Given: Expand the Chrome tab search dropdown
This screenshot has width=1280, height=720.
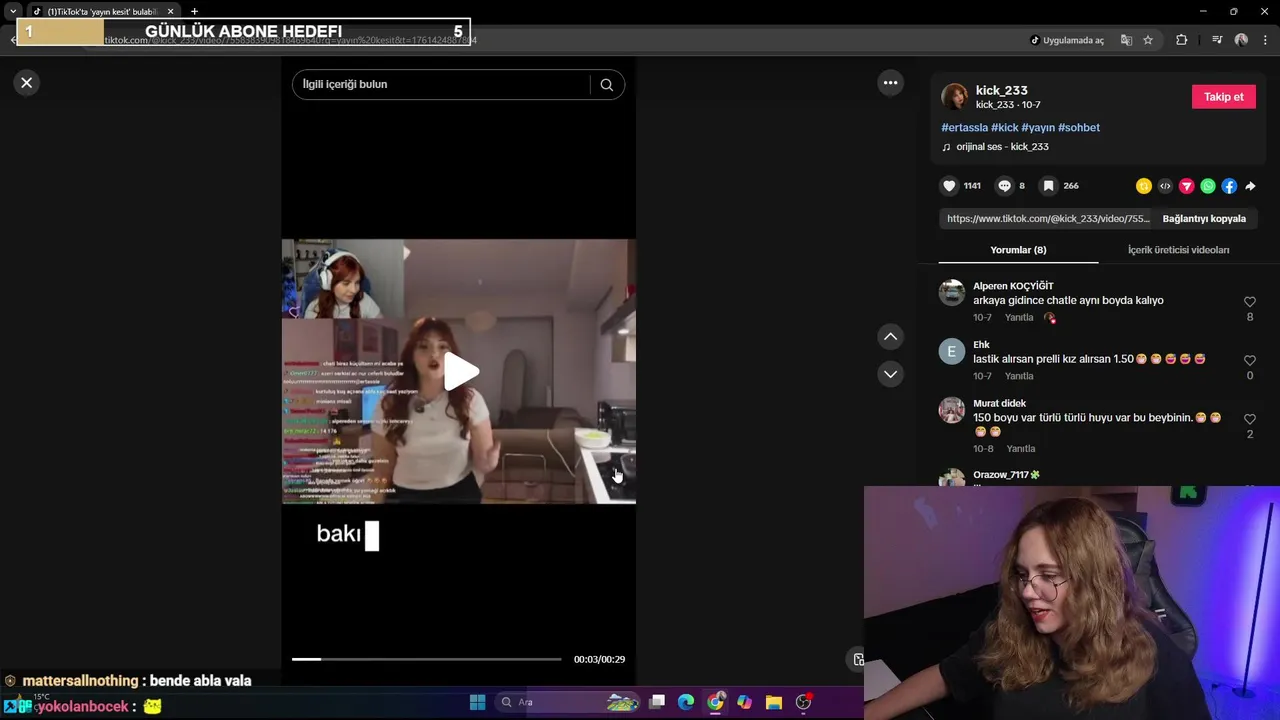Looking at the screenshot, I should [x=13, y=12].
